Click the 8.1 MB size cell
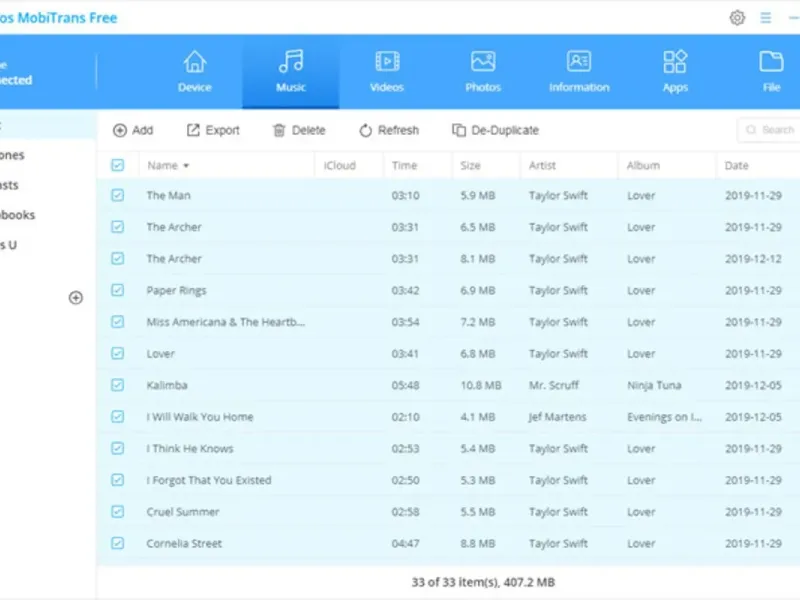This screenshot has width=800, height=600. (x=478, y=259)
